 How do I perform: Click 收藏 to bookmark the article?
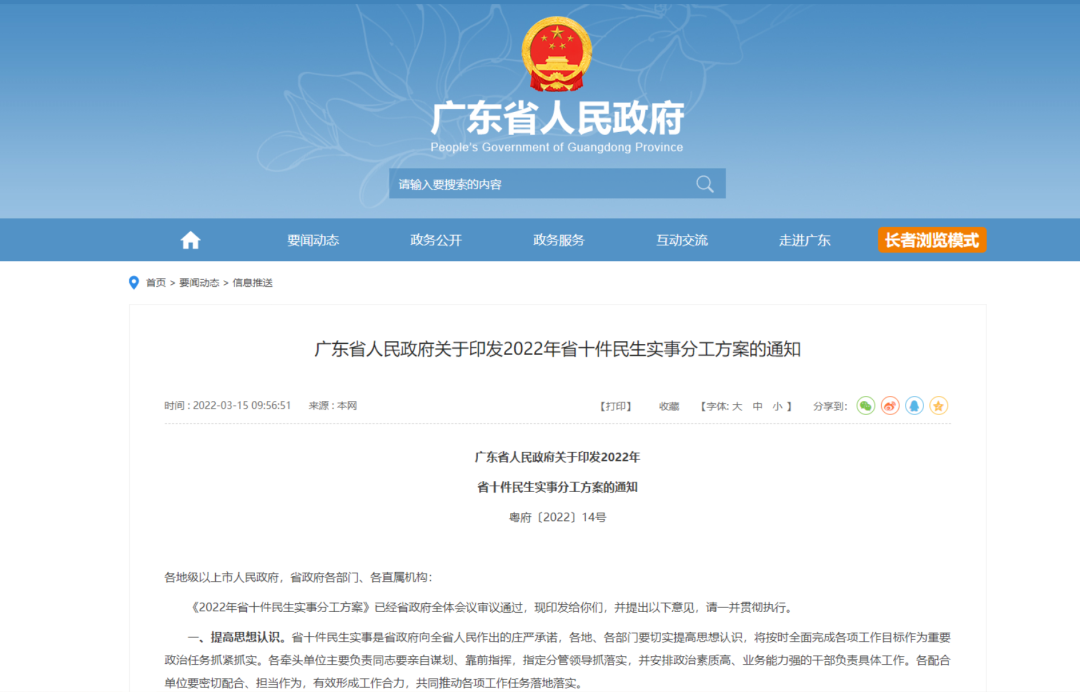point(669,406)
